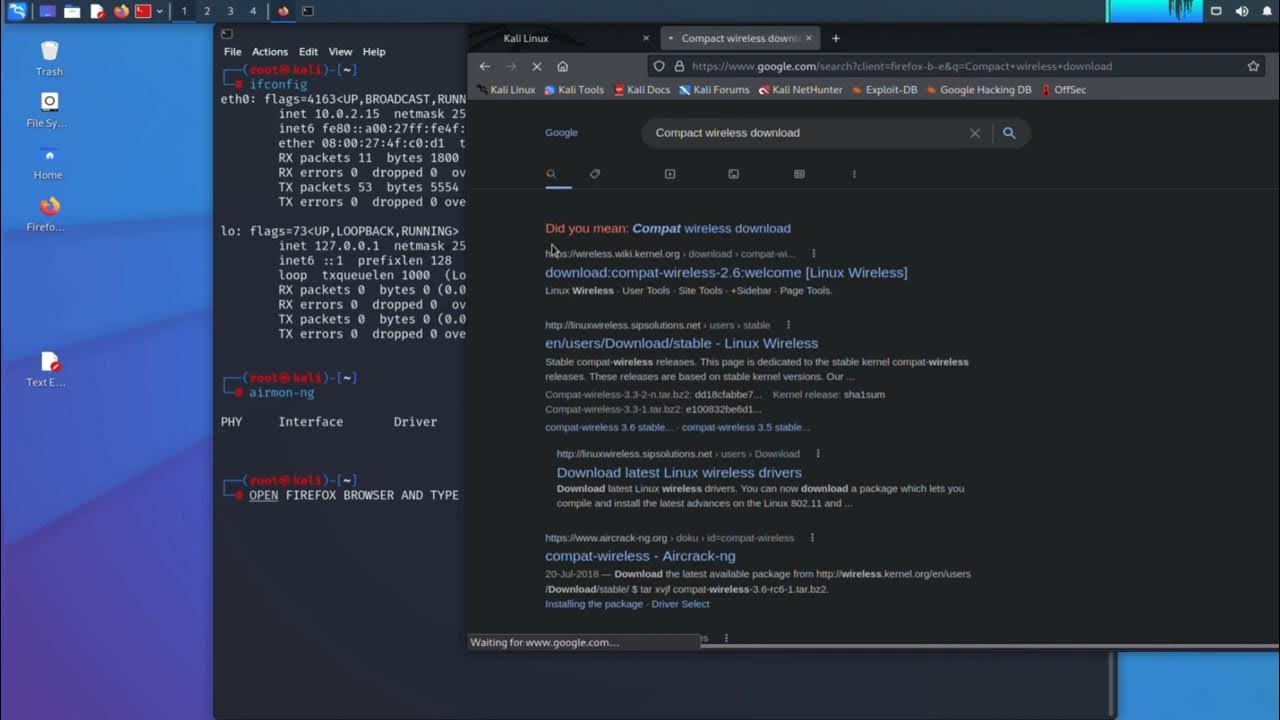Stop loading the page
Viewport: 1280px width, 720px height.
[537, 66]
